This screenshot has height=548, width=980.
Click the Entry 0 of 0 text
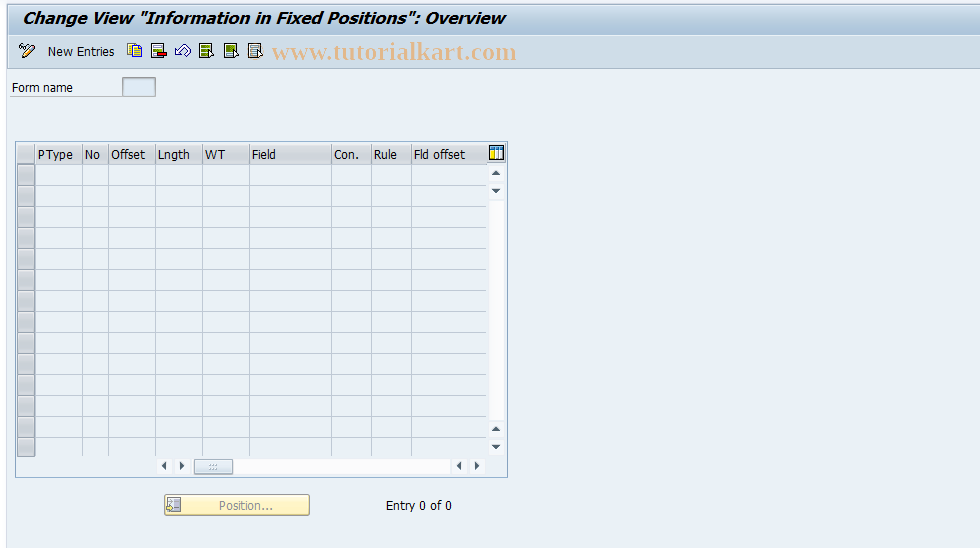pos(419,506)
